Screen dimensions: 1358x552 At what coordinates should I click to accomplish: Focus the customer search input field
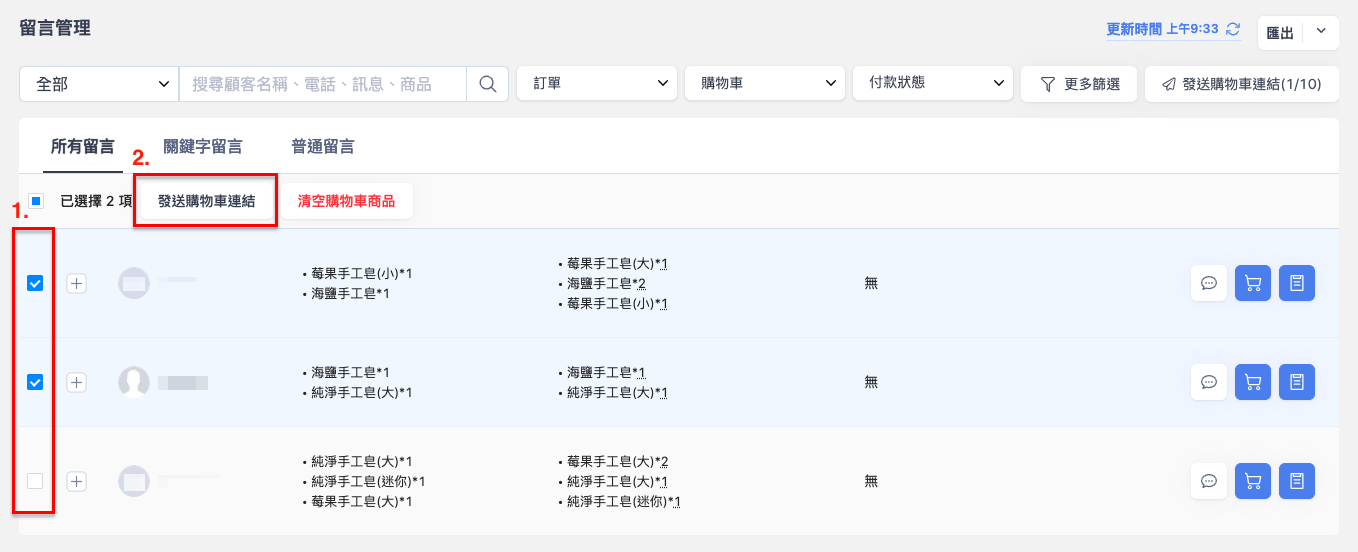click(323, 84)
